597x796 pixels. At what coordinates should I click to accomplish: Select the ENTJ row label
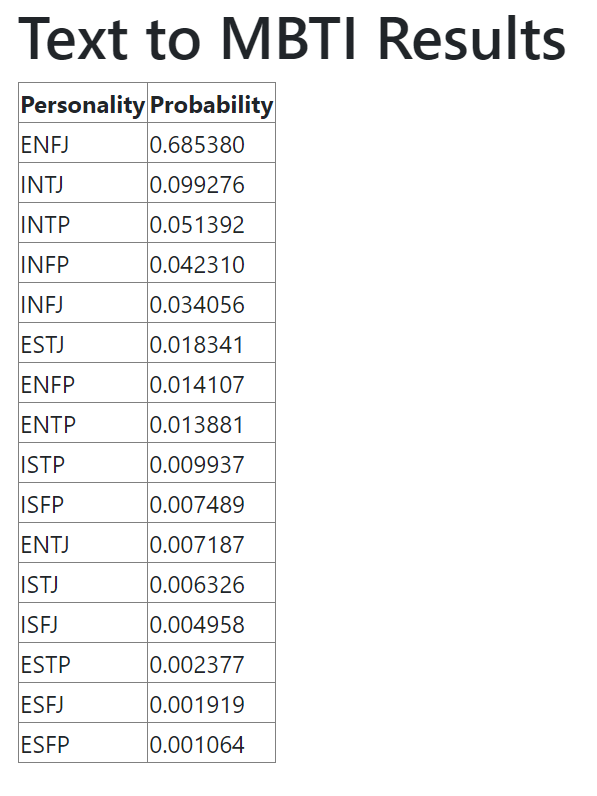click(83, 545)
